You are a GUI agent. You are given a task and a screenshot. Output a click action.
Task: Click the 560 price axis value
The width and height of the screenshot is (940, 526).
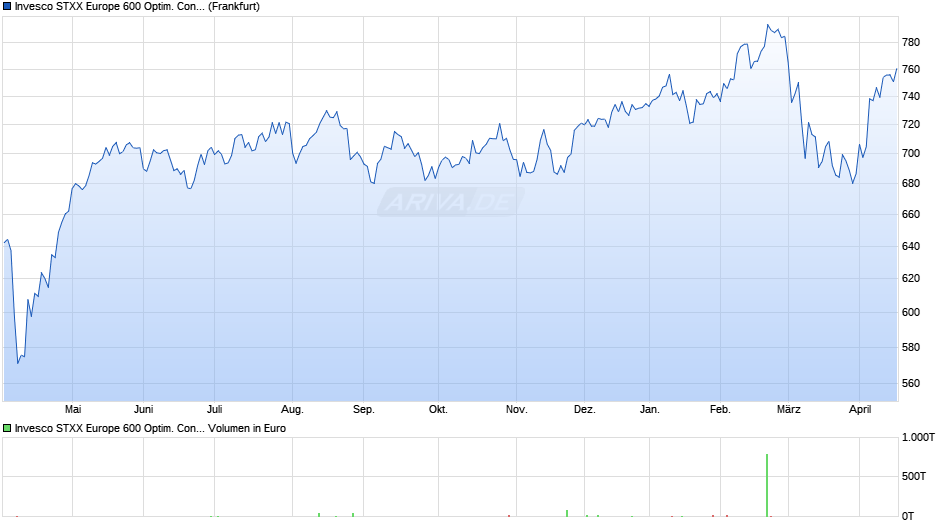911,383
